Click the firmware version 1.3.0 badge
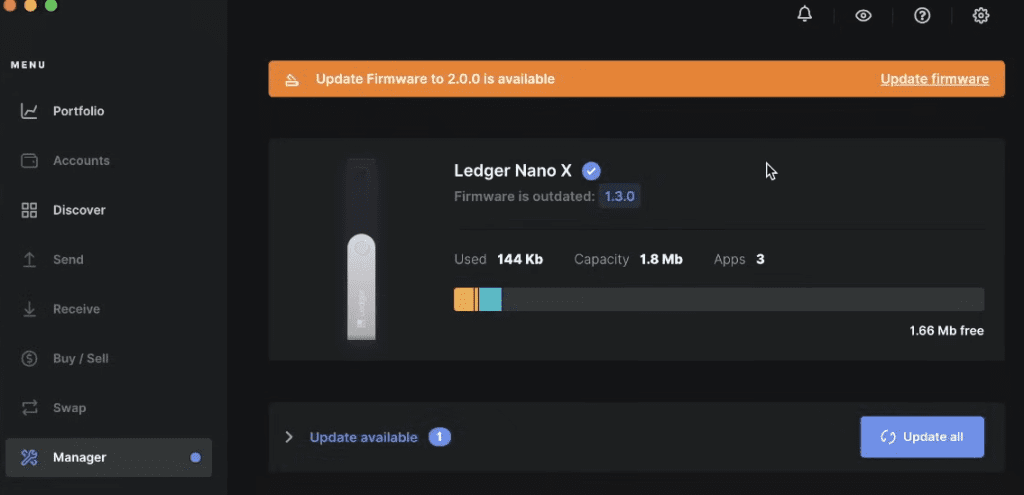 [619, 196]
